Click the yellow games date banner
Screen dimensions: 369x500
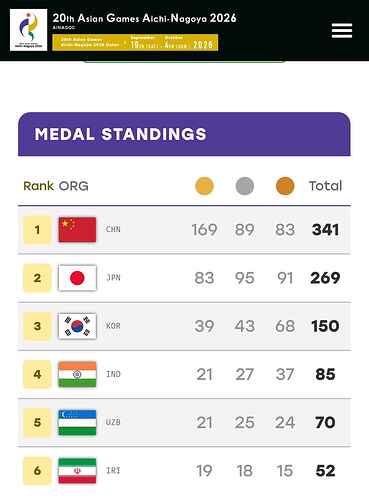(135, 42)
